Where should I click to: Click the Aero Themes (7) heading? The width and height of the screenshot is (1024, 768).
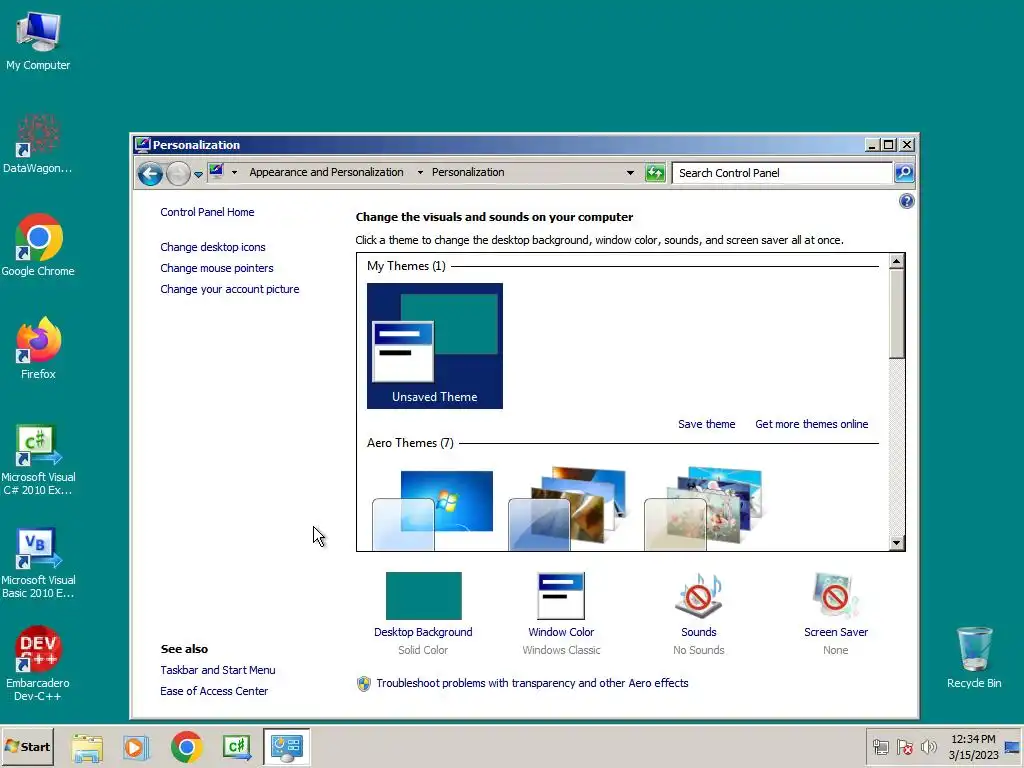[x=410, y=443]
